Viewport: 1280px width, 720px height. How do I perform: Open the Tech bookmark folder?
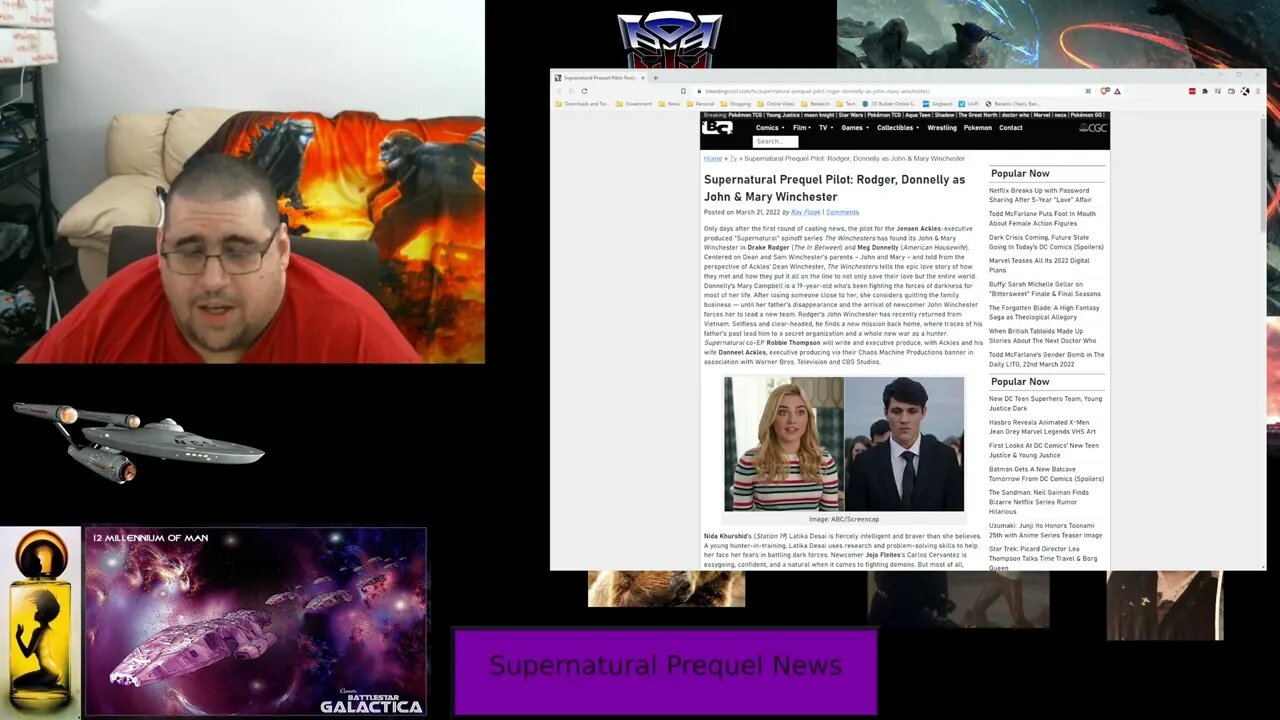click(846, 104)
